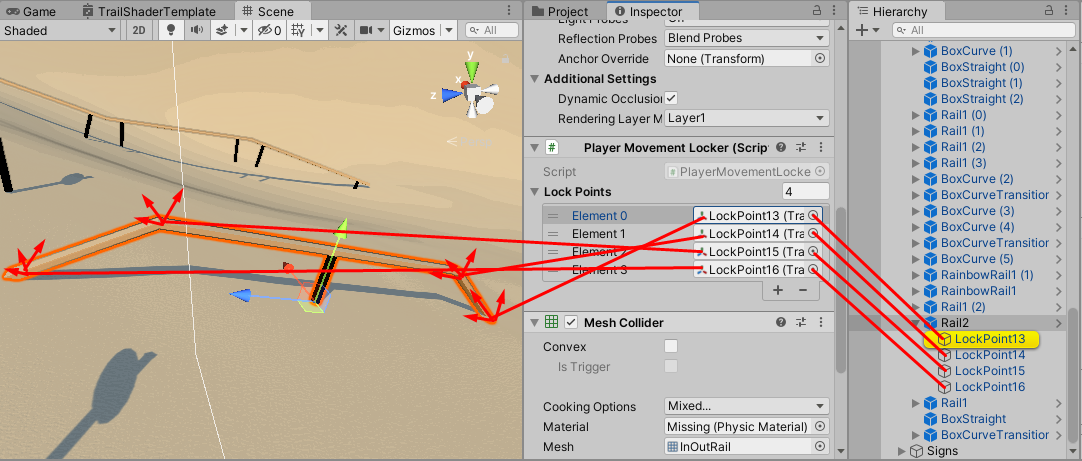Toggle the scene grid icon
The height and width of the screenshot is (461, 1082).
[x=298, y=30]
